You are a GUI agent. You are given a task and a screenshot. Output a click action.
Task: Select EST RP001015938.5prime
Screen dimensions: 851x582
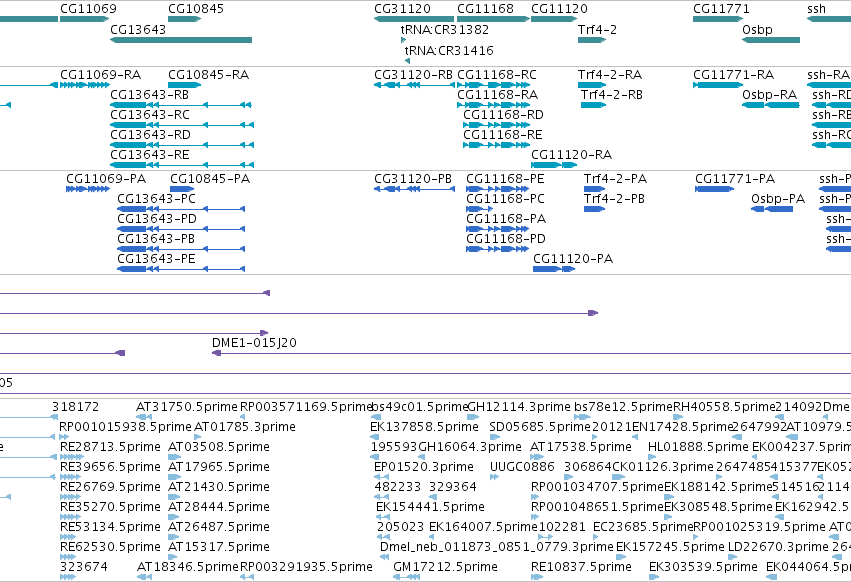pyautogui.click(x=125, y=427)
